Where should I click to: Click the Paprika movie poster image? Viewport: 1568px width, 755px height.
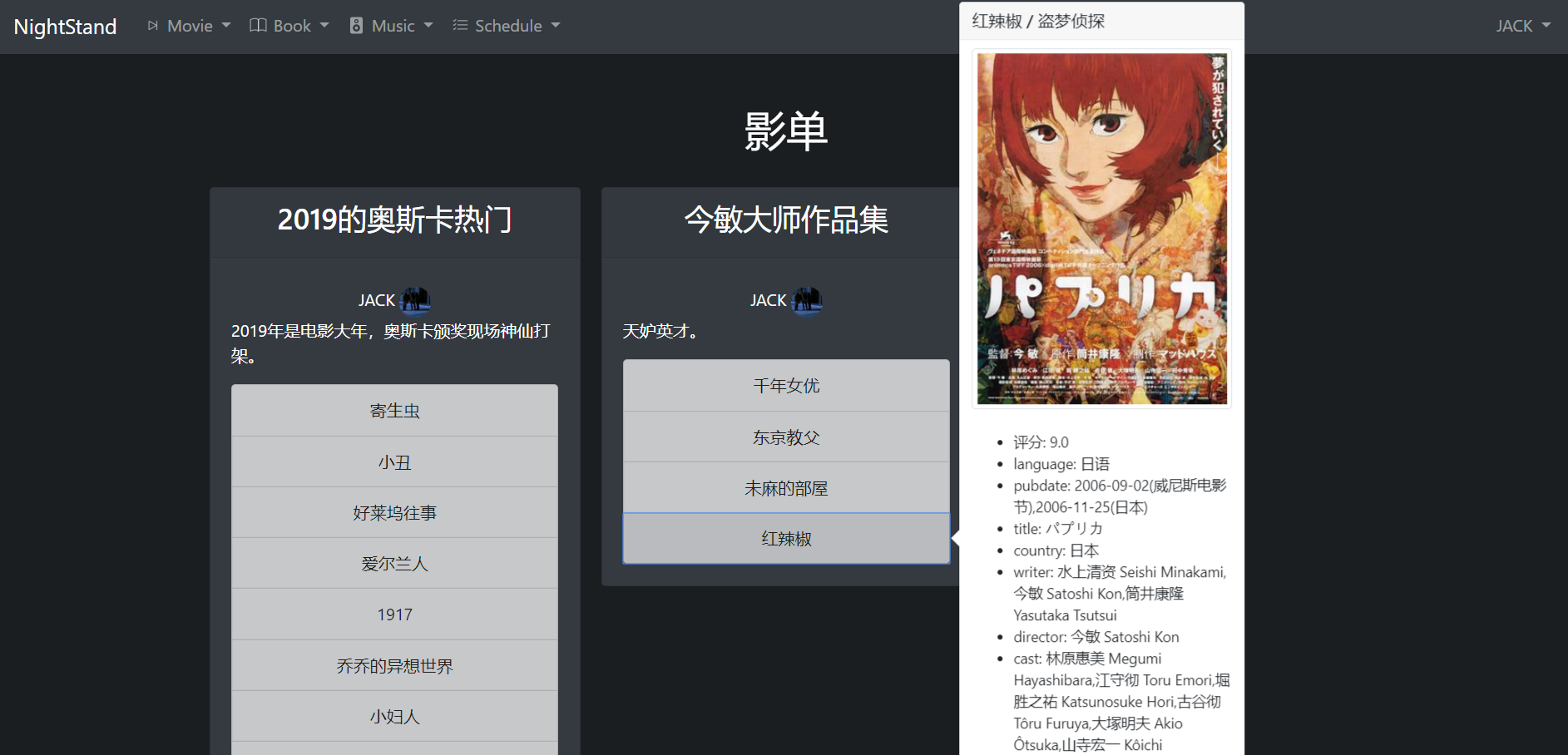click(x=1101, y=229)
